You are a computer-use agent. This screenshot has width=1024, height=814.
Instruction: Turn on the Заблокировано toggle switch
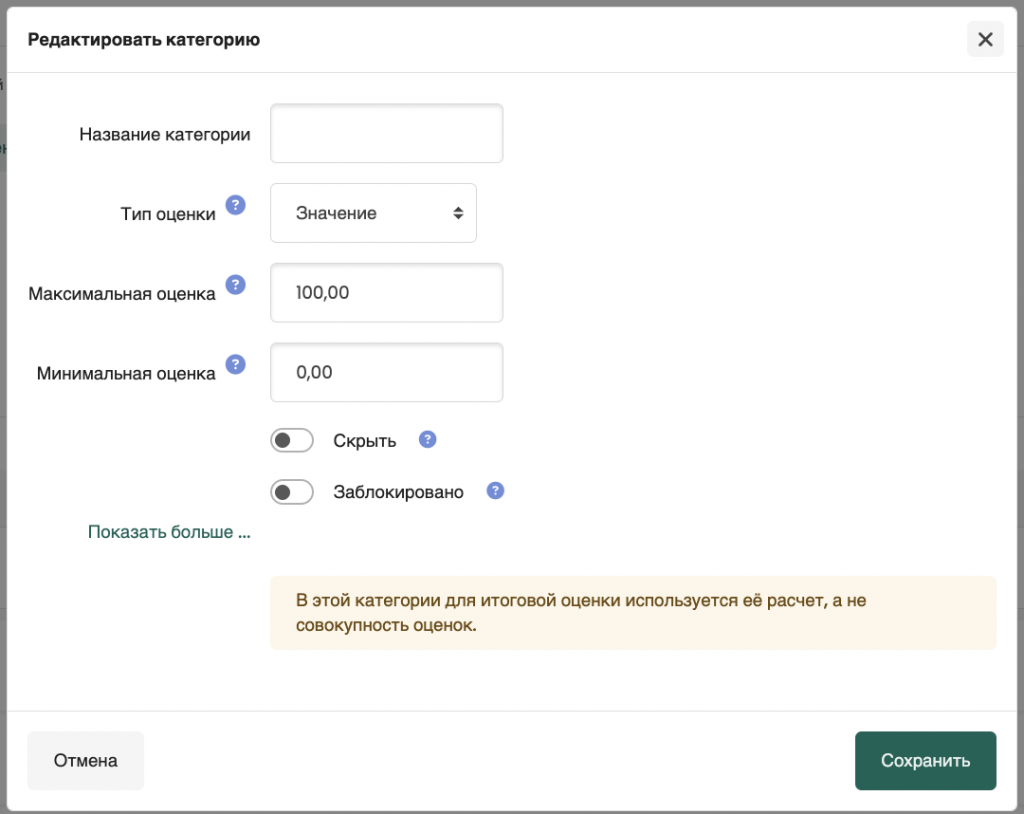coord(292,492)
